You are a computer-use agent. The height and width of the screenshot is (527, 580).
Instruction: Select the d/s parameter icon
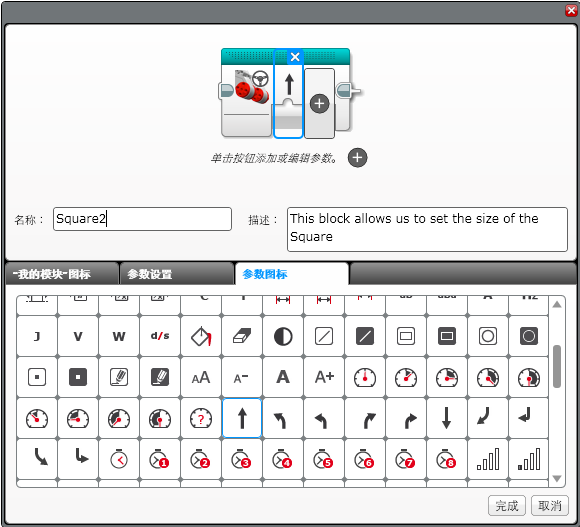coord(160,336)
